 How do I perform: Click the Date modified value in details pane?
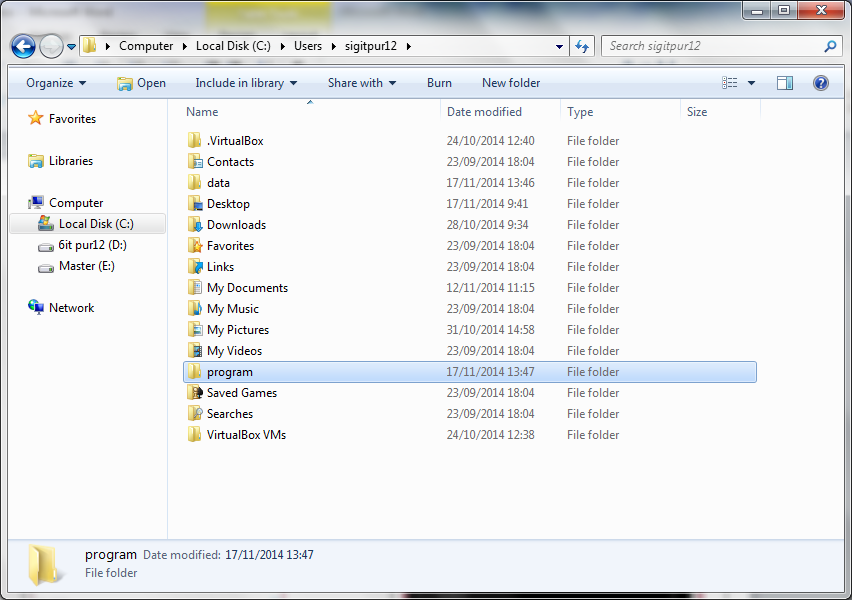point(270,555)
